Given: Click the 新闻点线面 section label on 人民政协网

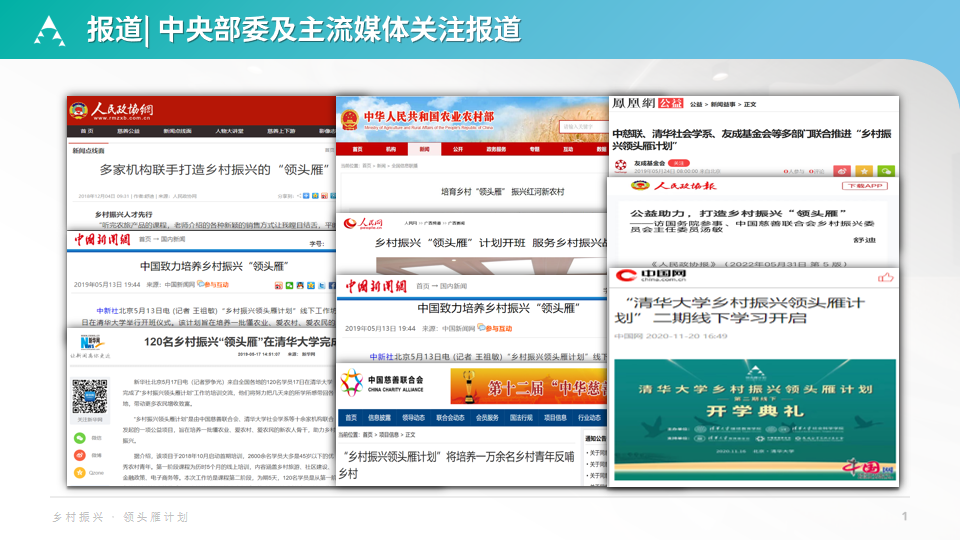Looking at the screenshot, I should click(88, 151).
